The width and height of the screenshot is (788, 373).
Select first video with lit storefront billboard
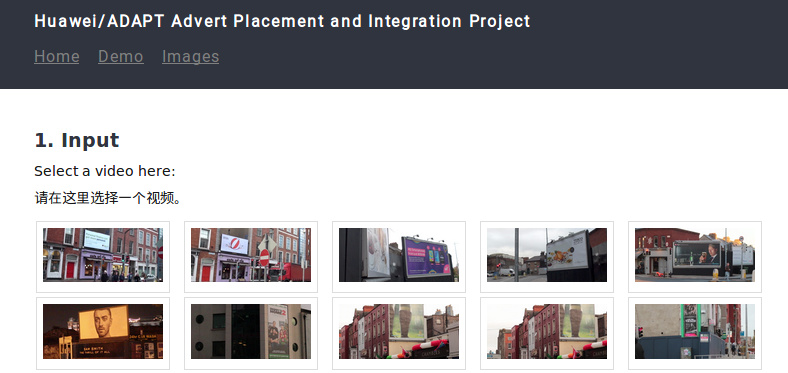point(103,256)
